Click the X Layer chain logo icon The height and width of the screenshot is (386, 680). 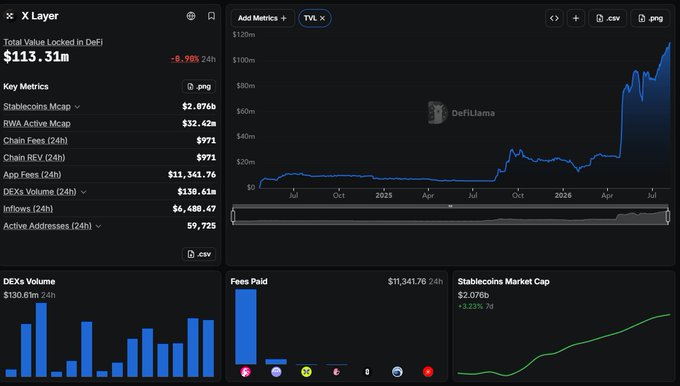10,16
